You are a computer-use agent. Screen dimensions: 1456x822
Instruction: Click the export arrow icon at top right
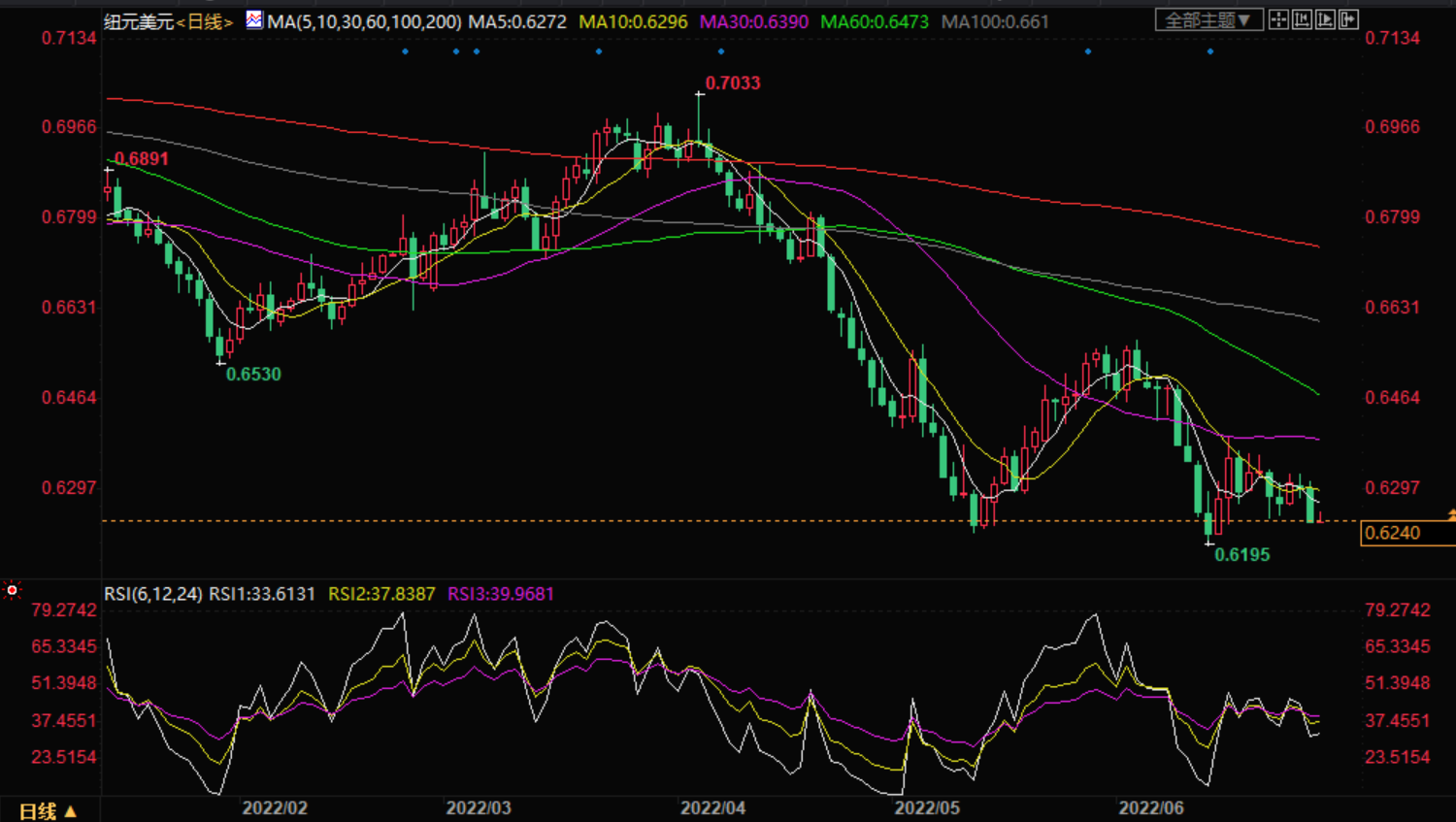1348,20
